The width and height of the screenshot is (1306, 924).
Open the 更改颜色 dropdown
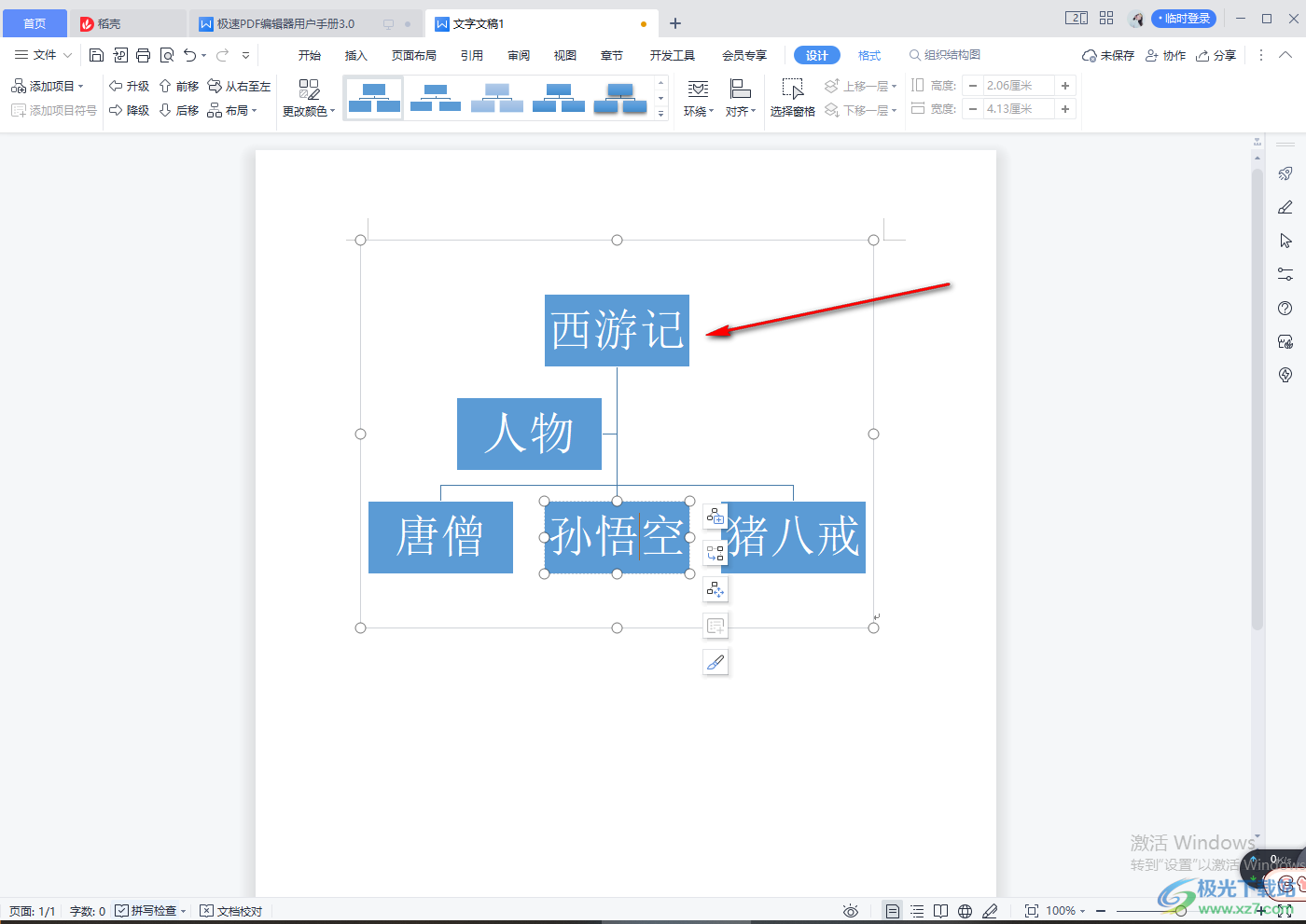click(309, 98)
